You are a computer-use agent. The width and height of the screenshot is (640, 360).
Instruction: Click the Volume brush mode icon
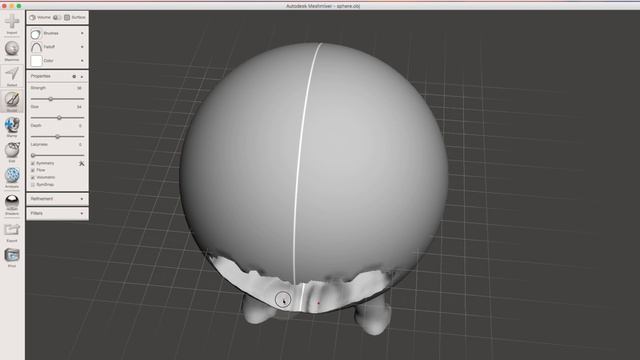33,18
